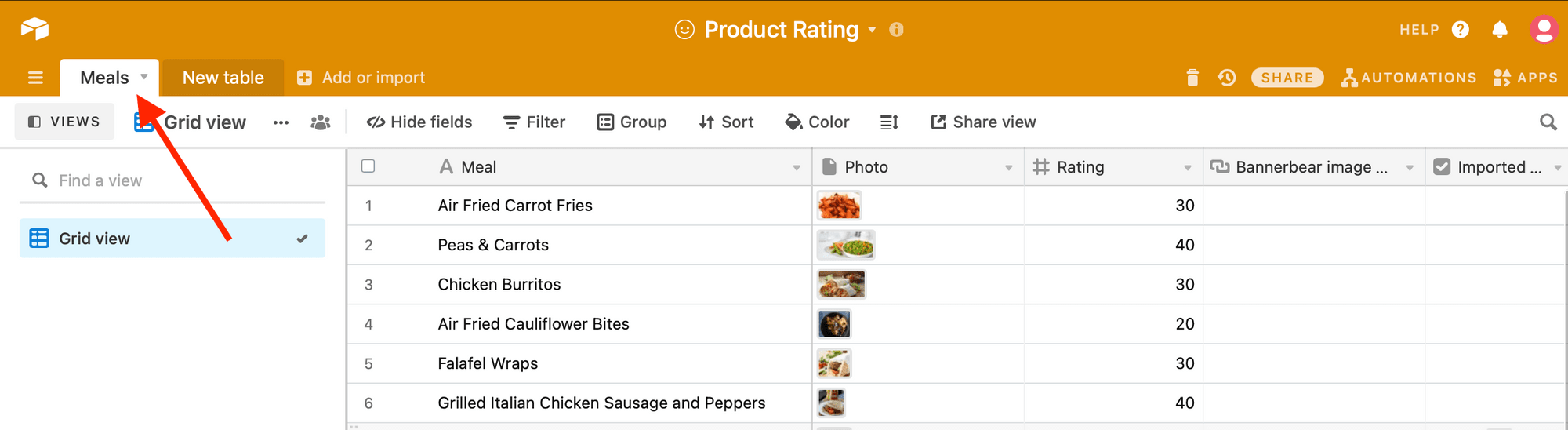Toggle the select-all rows checkbox
Viewport: 1568px width, 430px height.
click(x=368, y=166)
